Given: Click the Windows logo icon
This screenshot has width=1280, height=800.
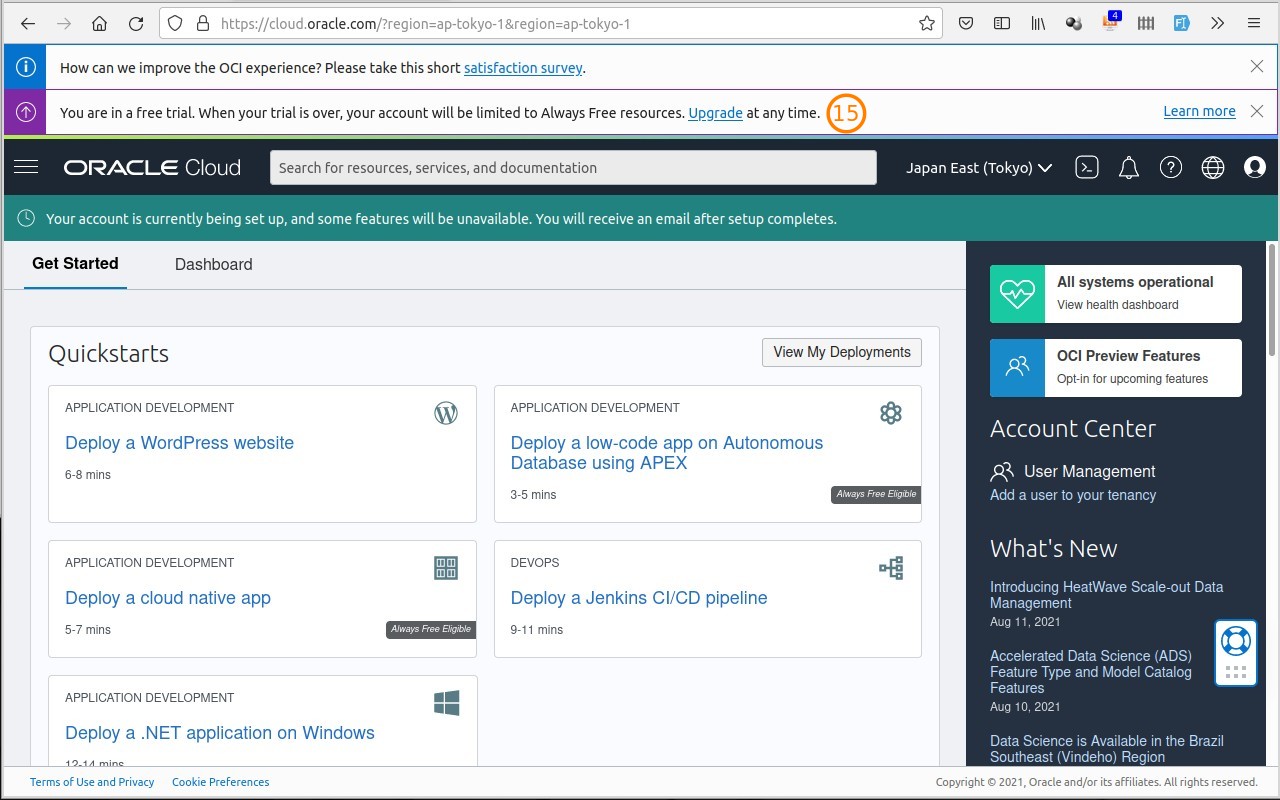Looking at the screenshot, I should point(446,703).
